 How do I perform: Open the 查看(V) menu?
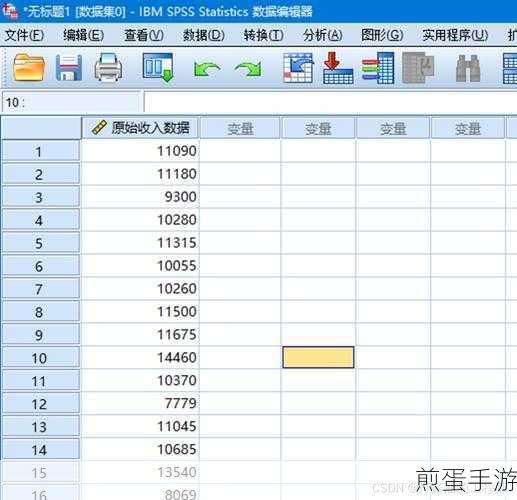pyautogui.click(x=144, y=35)
